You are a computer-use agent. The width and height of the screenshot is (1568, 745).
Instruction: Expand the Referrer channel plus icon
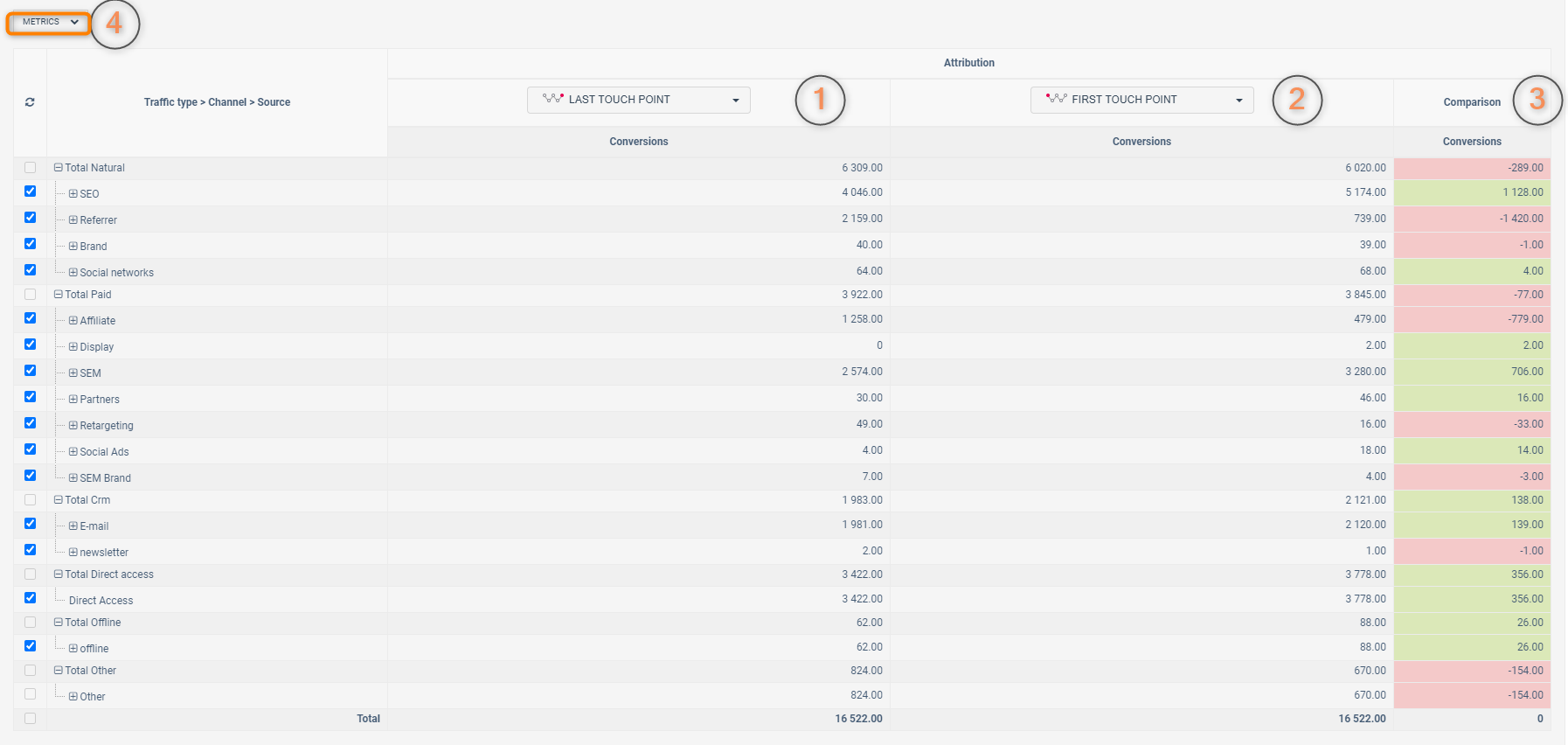73,220
